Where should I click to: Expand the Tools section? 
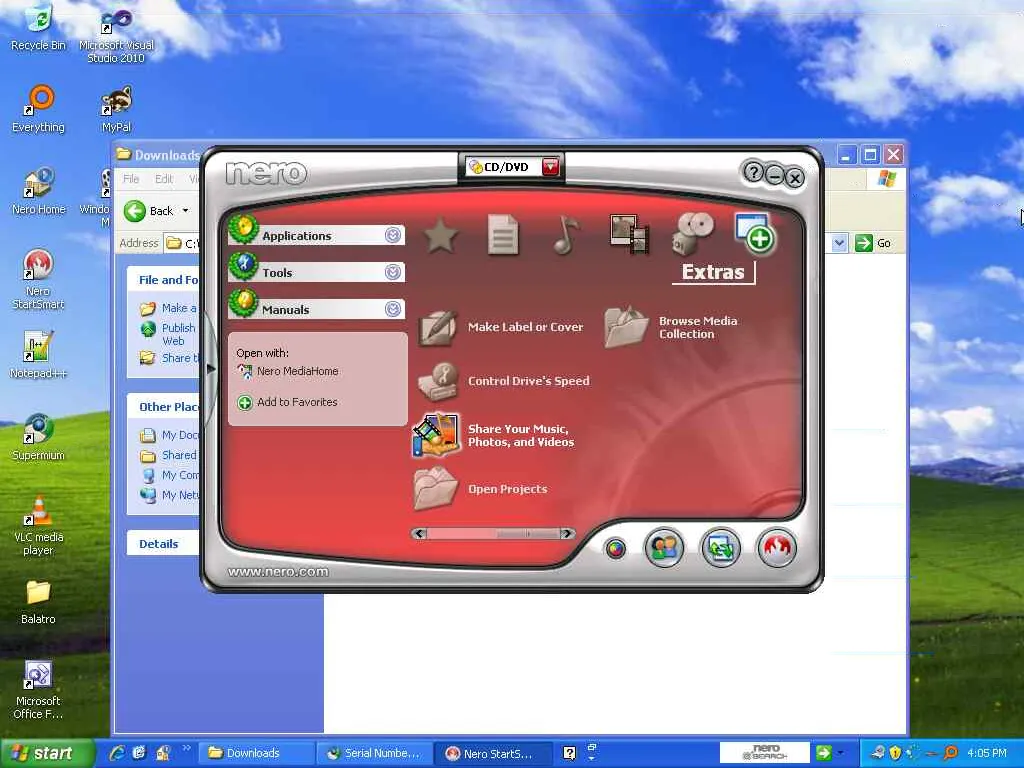tap(392, 272)
